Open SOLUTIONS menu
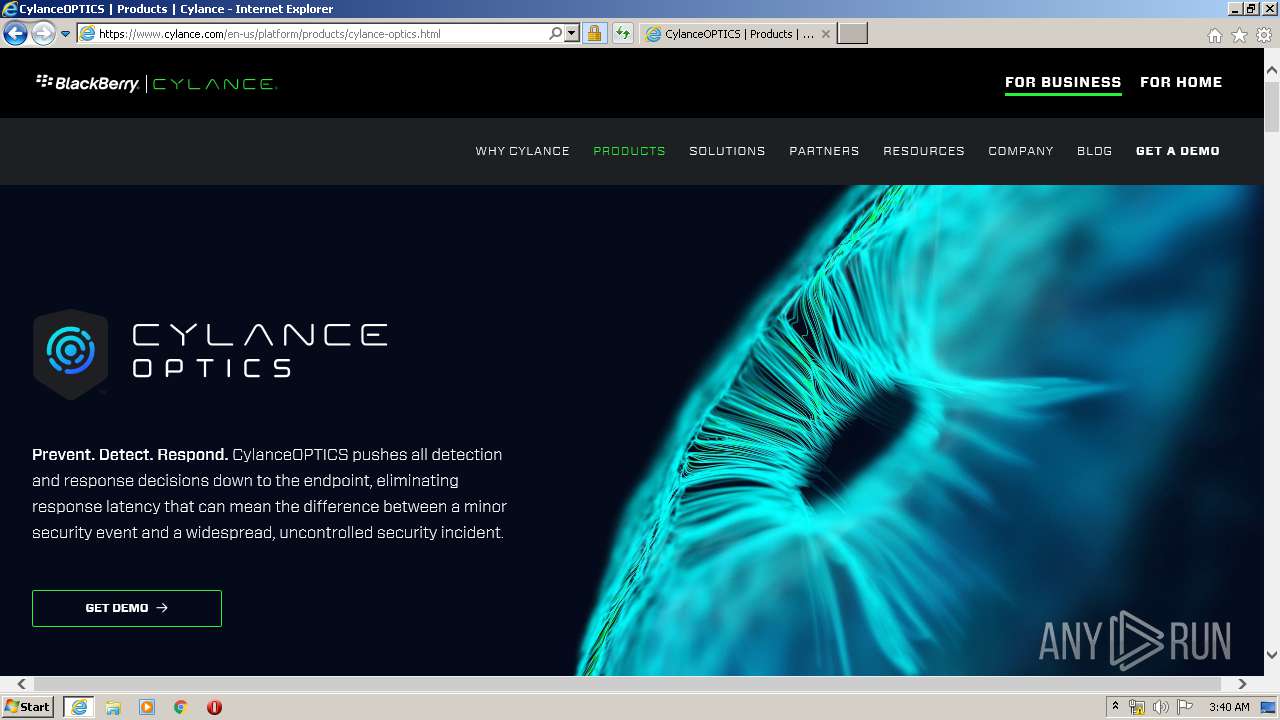Viewport: 1280px width, 720px height. tap(727, 151)
